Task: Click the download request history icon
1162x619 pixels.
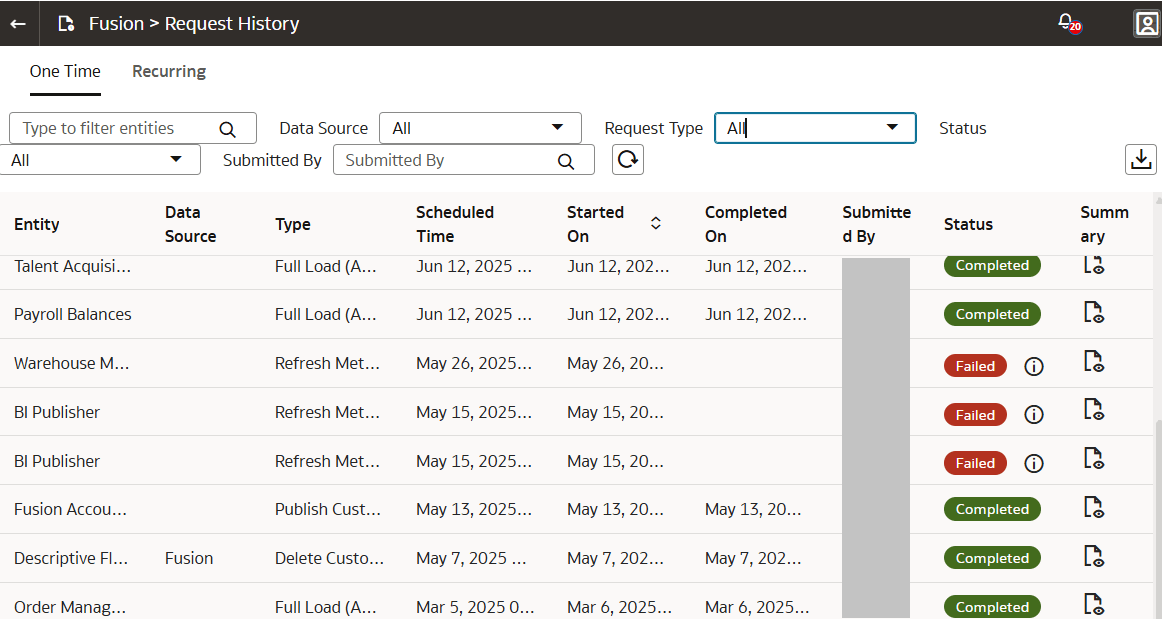Action: [x=1140, y=159]
